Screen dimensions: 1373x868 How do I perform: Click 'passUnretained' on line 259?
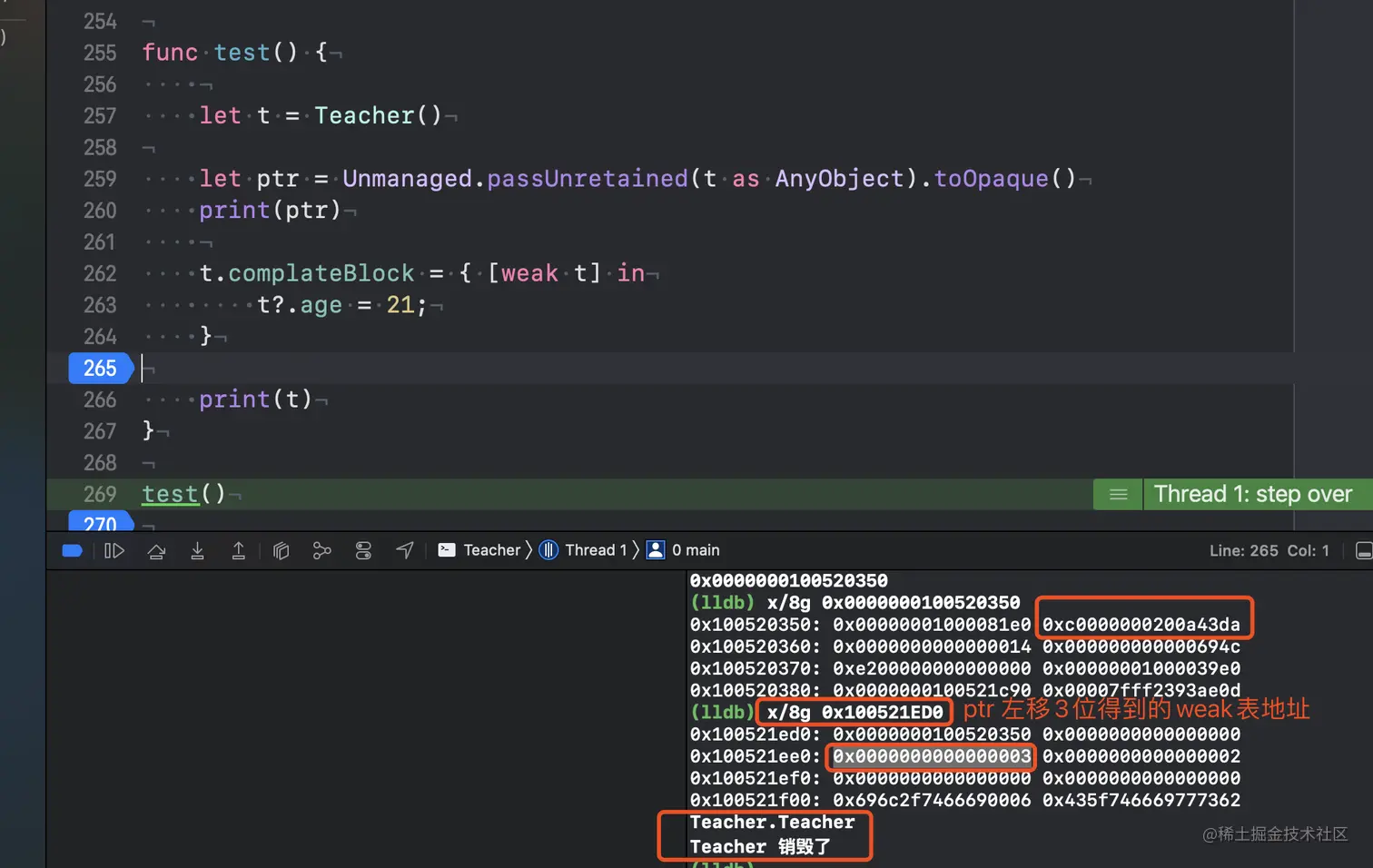(x=588, y=179)
